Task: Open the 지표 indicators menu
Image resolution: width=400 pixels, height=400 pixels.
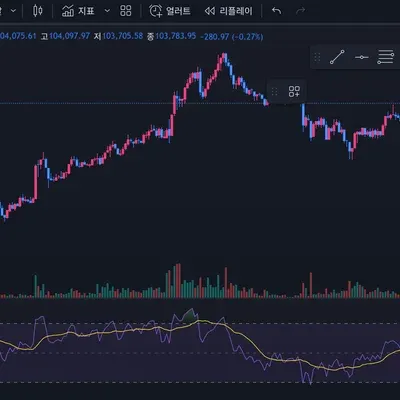Action: click(x=78, y=11)
